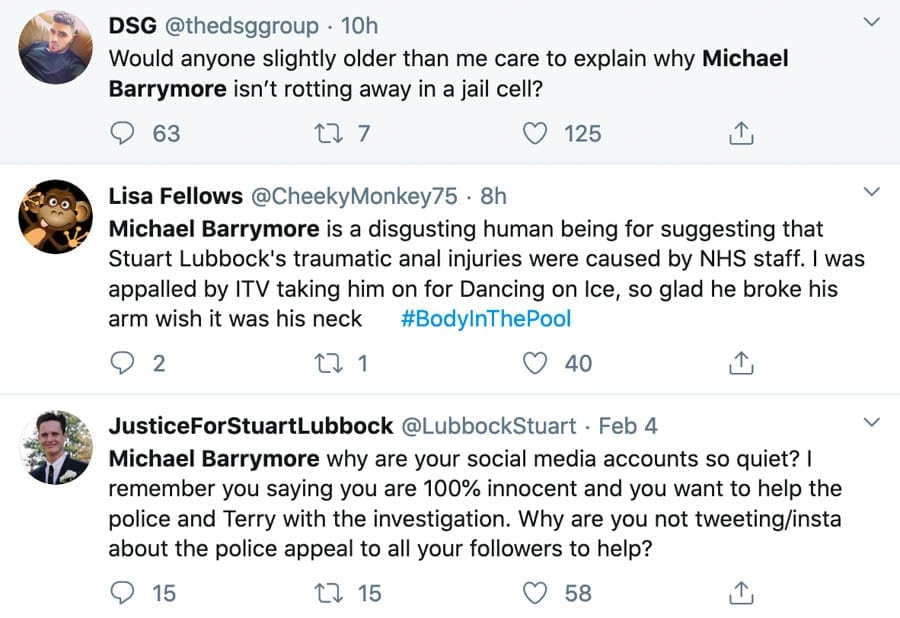
Task: Like the JusticeForStuartLubbock tweet
Action: (x=538, y=593)
